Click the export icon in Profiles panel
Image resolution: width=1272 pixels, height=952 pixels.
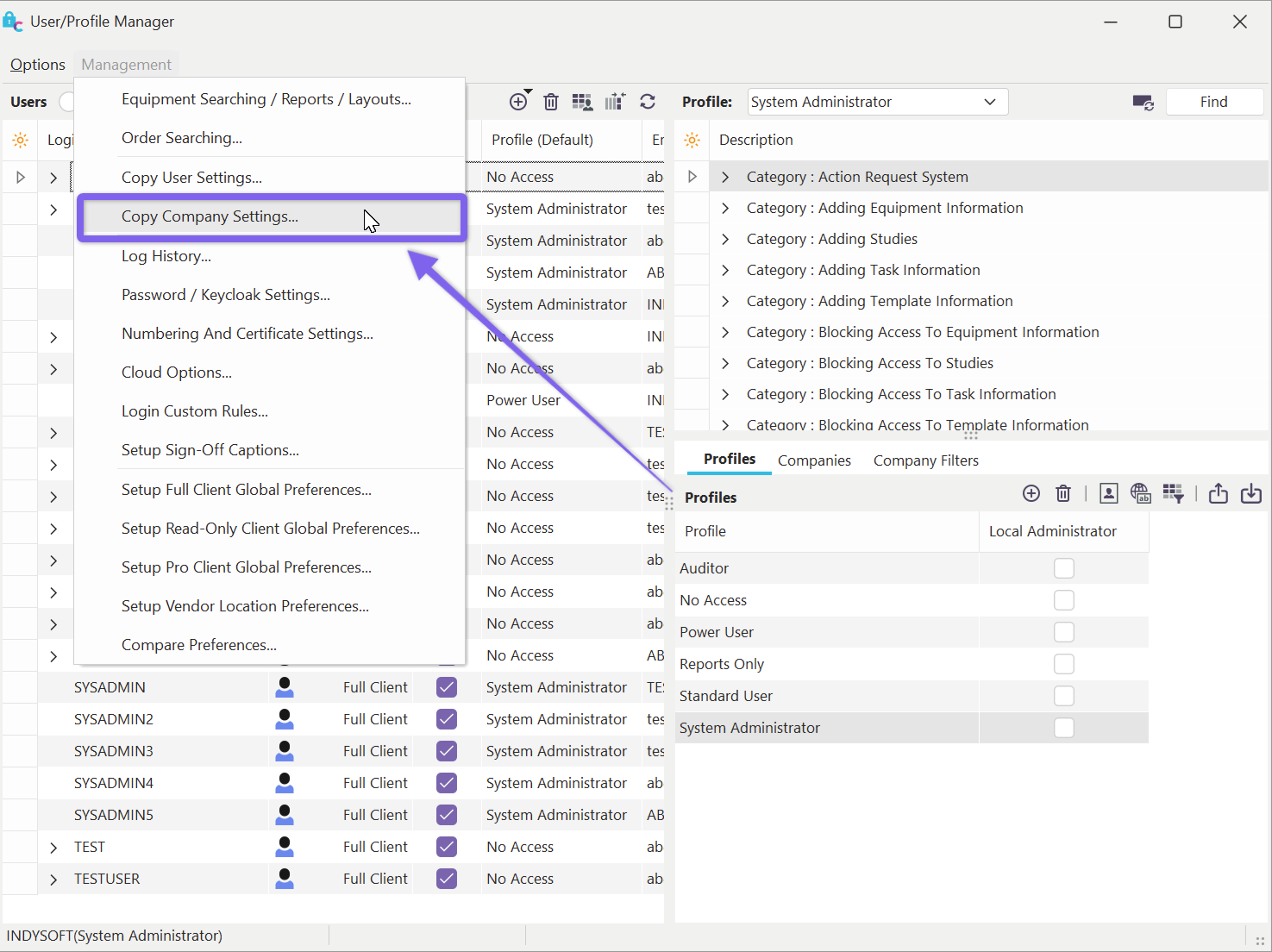coord(1218,493)
